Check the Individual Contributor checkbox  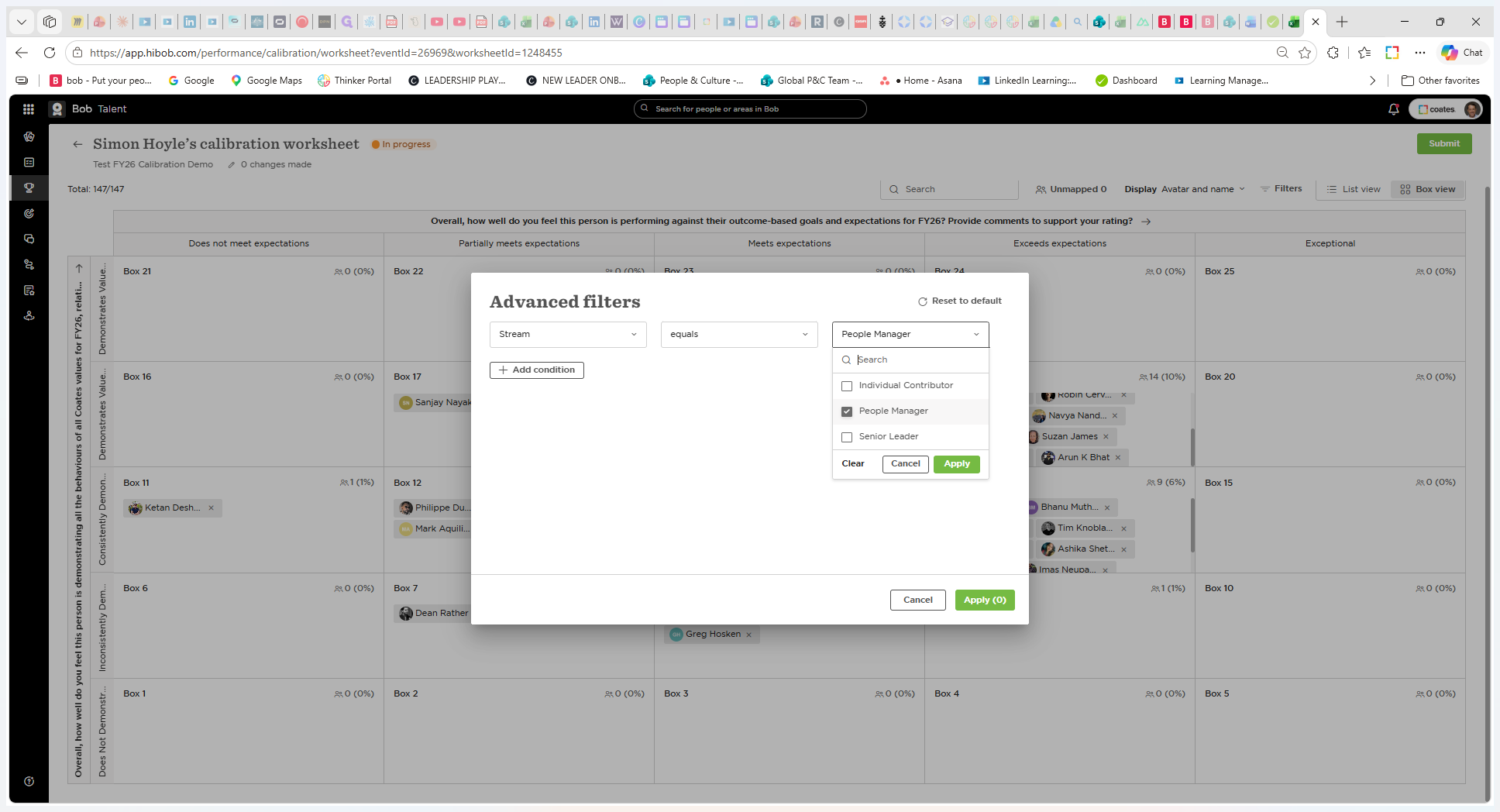coord(847,386)
